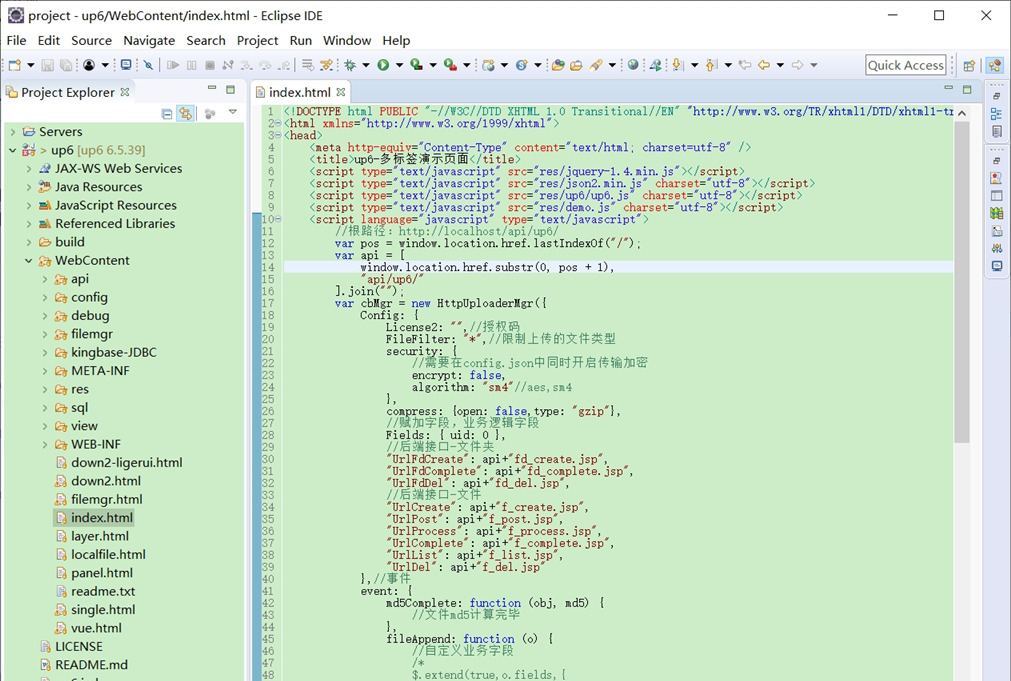Select the kingbase-JDBC folder
1011x681 pixels.
tap(113, 352)
